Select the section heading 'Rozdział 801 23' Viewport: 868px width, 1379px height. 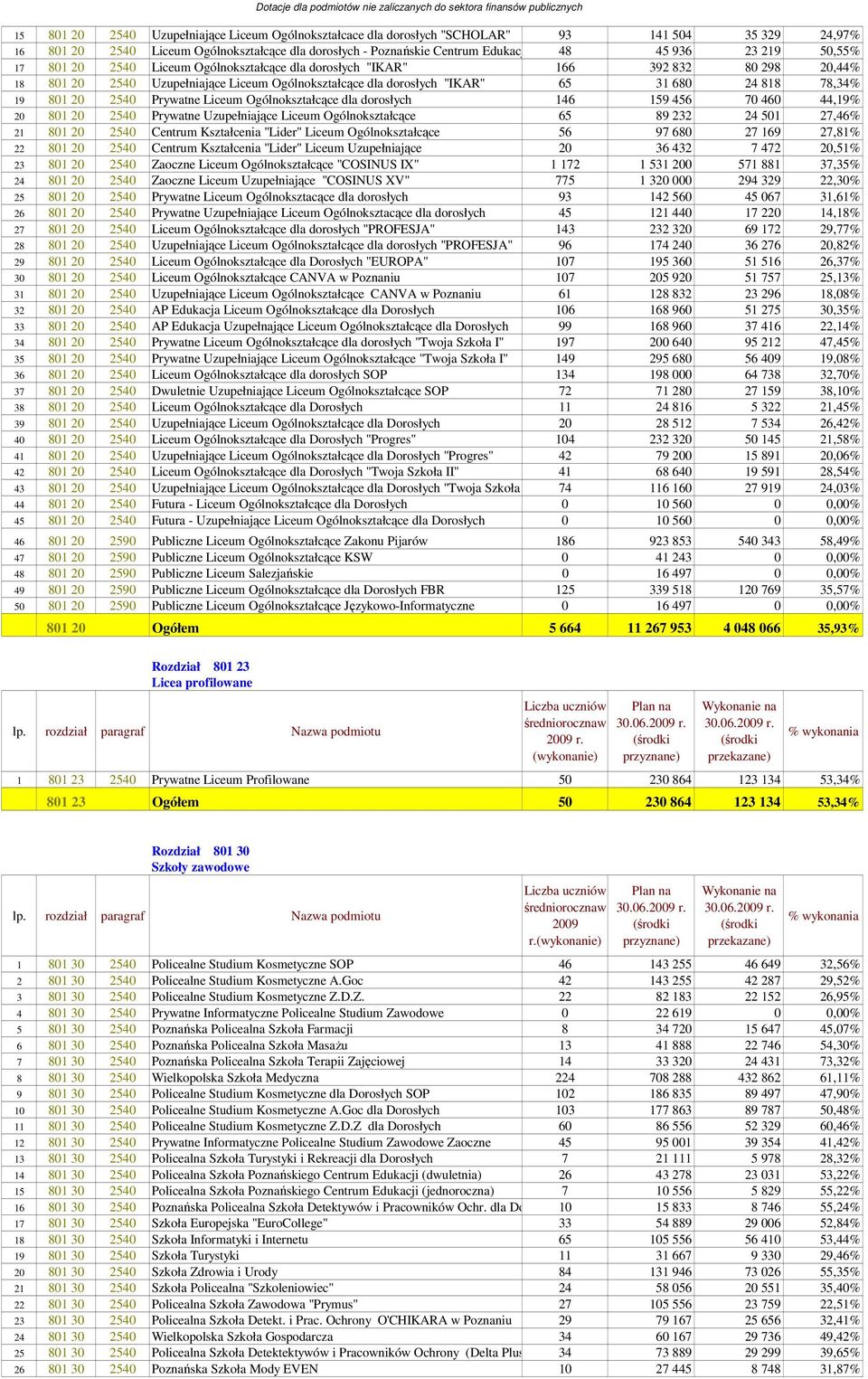click(x=201, y=666)
